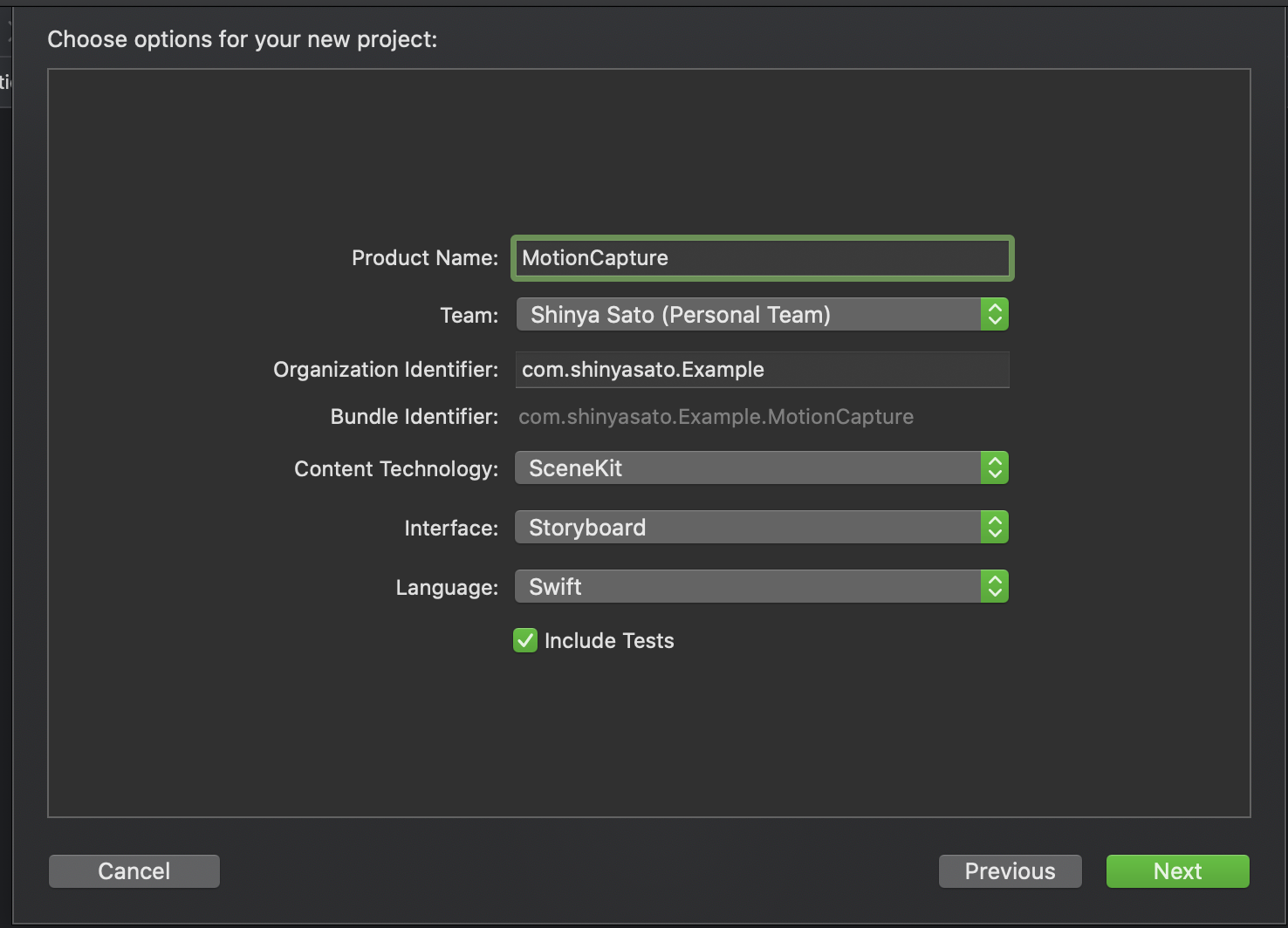Proceed by clicking the Next button
The image size is (1288, 928).
pos(1177,871)
